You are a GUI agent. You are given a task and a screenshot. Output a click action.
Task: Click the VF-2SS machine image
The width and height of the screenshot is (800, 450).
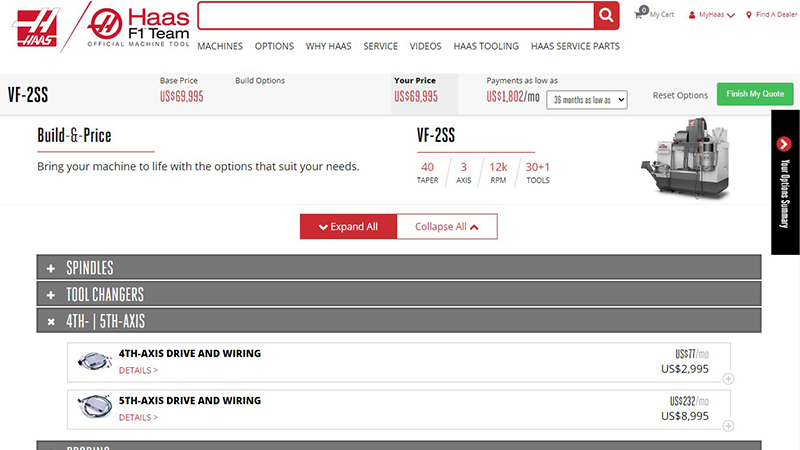(686, 158)
